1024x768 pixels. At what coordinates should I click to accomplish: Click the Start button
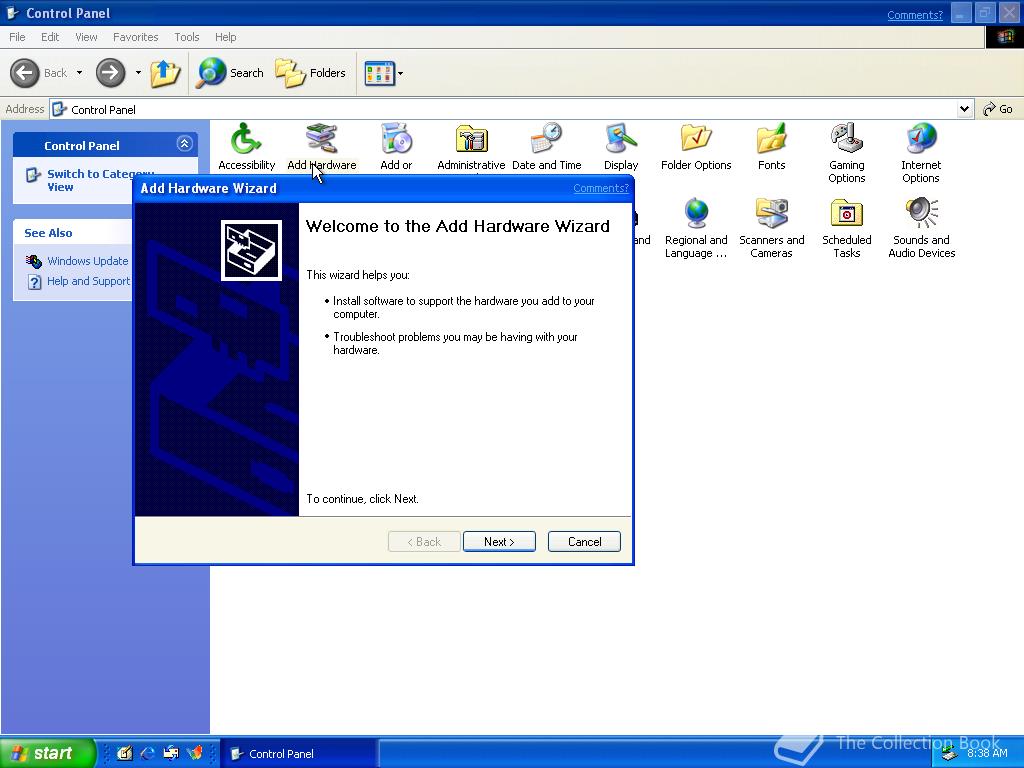[x=48, y=753]
